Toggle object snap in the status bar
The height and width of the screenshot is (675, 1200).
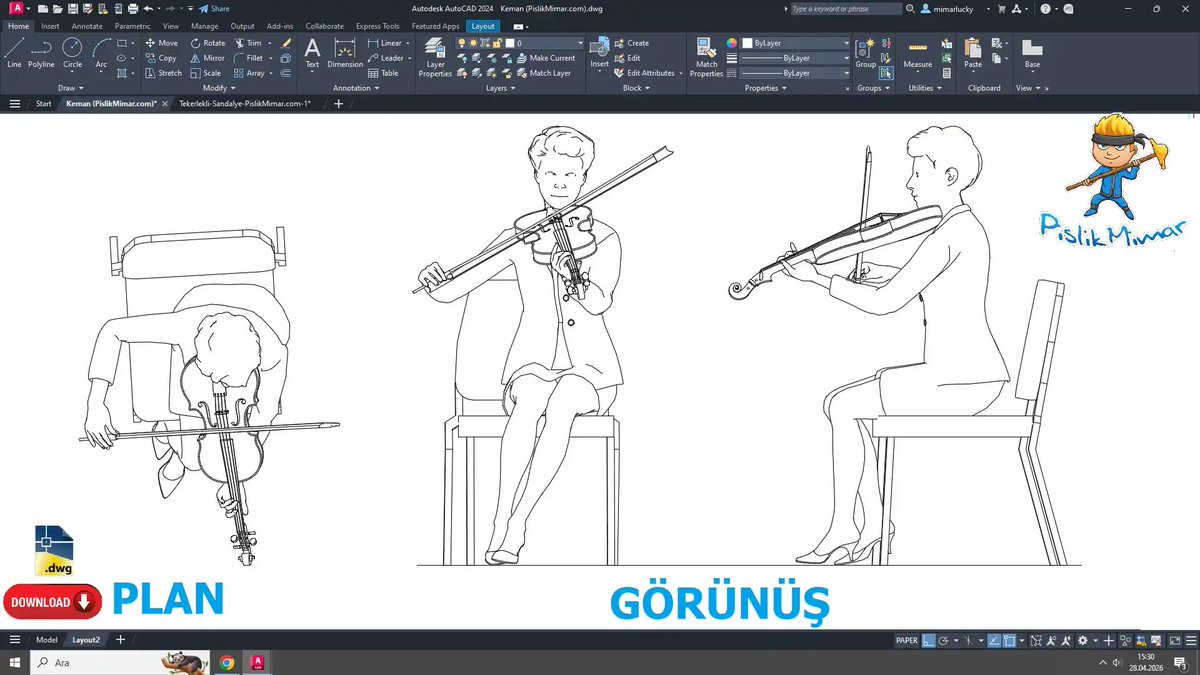pos(1008,640)
